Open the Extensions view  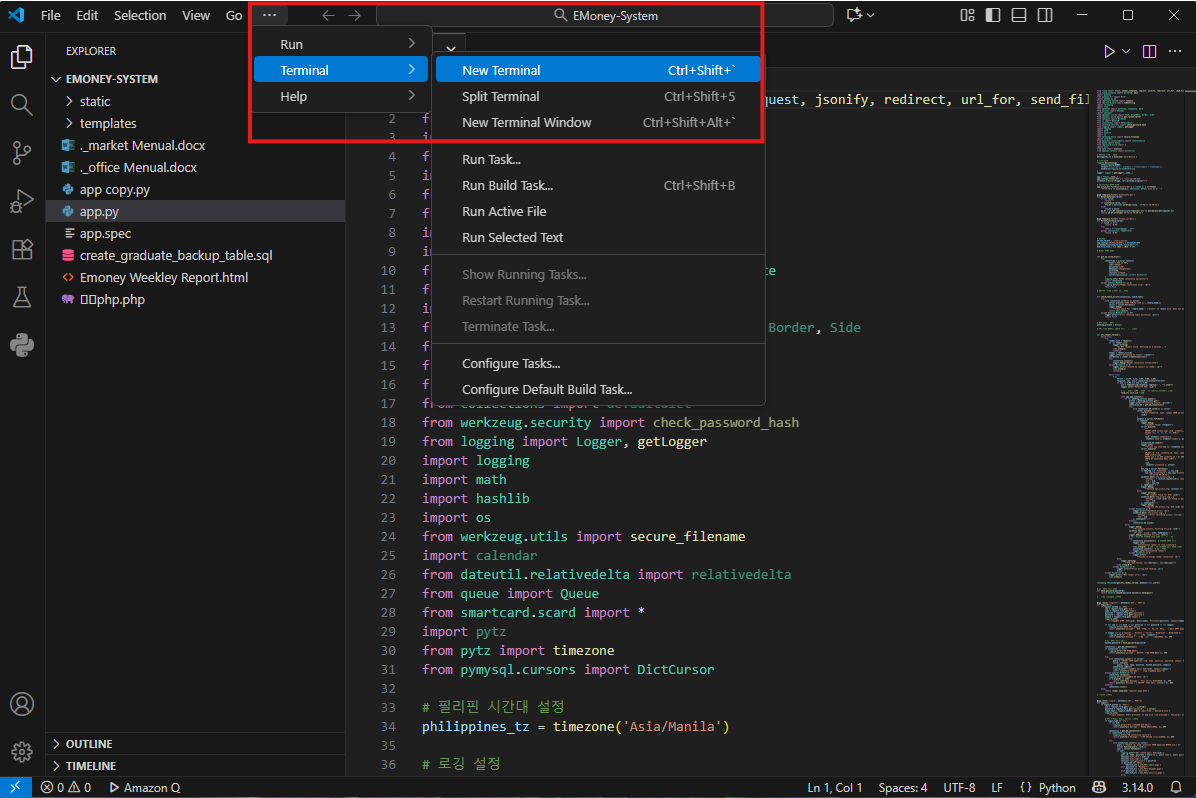tap(22, 249)
